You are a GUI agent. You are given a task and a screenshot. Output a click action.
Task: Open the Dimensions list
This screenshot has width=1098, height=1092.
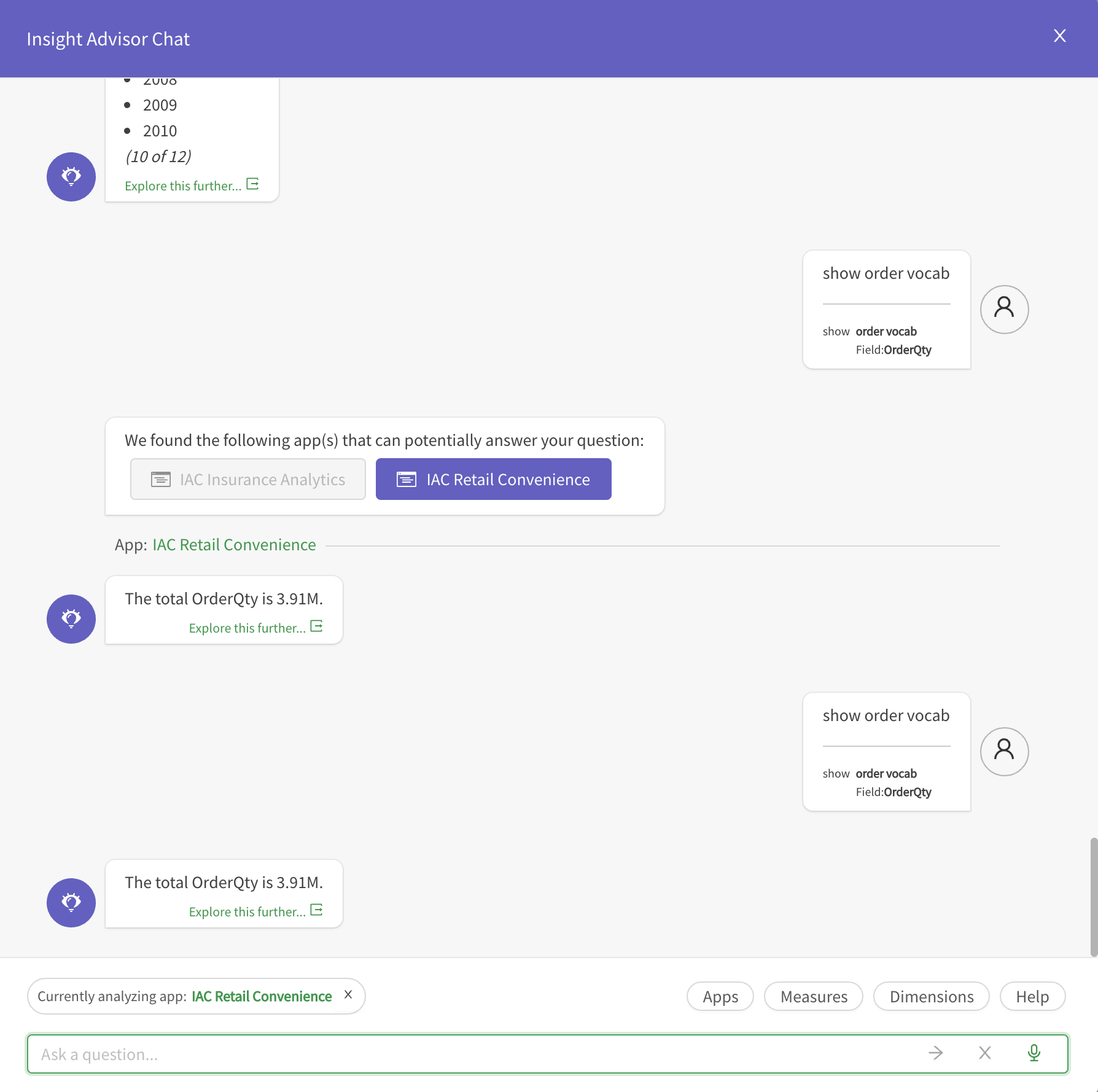pos(931,996)
